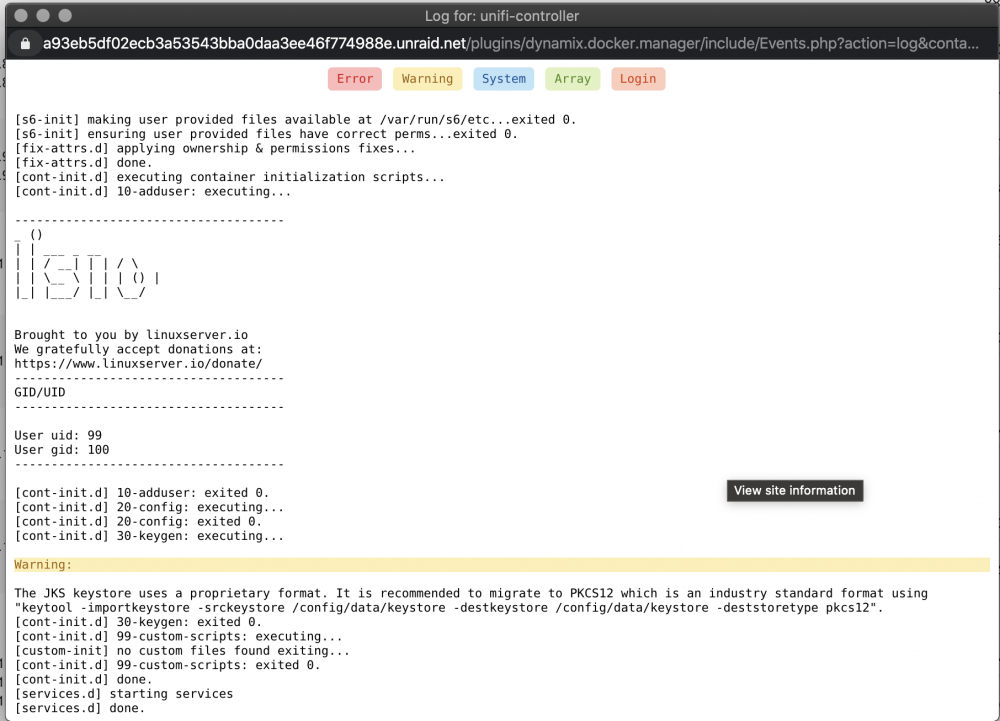Click the keytool -importkeystore command line

[x=449, y=608]
